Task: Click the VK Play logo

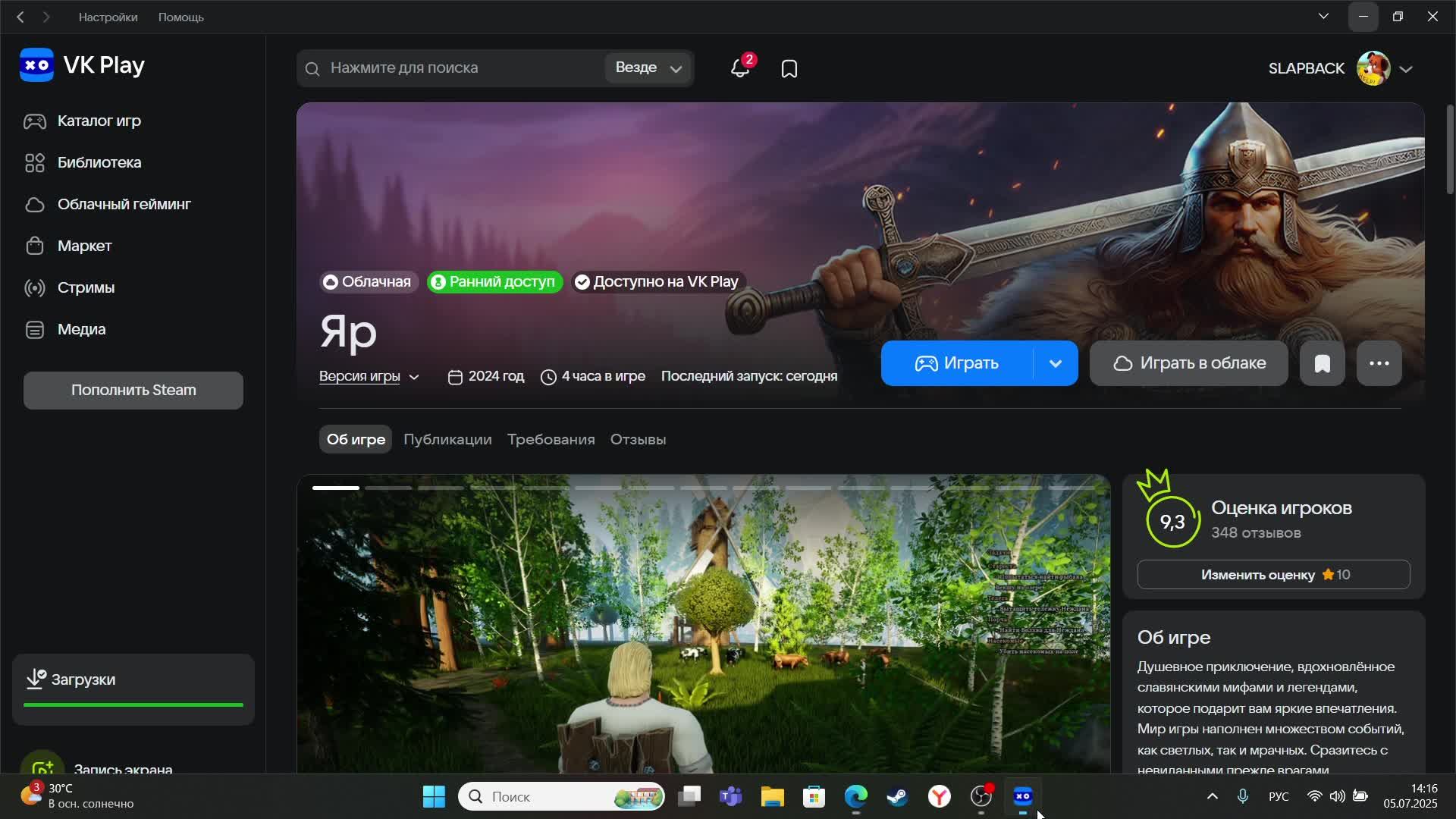Action: click(82, 65)
